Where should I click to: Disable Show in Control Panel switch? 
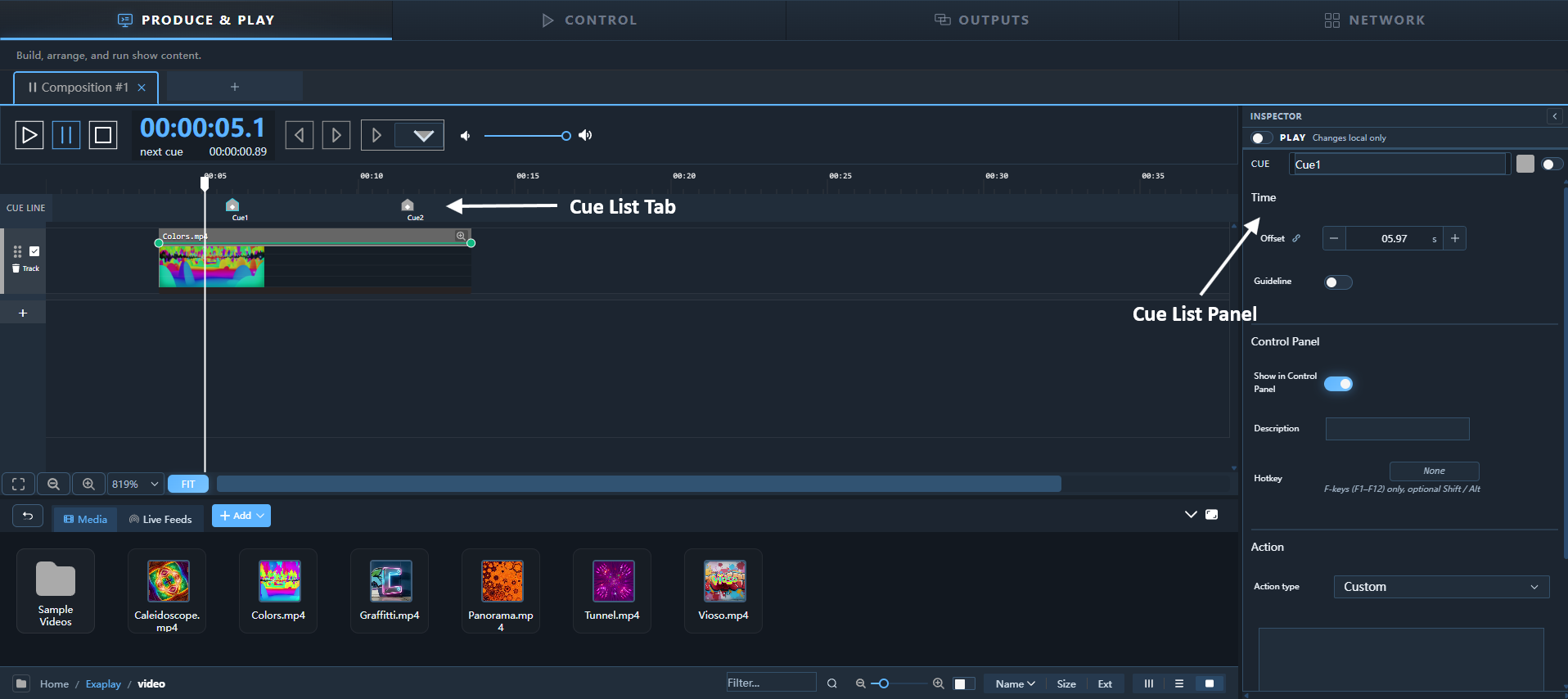point(1338,384)
